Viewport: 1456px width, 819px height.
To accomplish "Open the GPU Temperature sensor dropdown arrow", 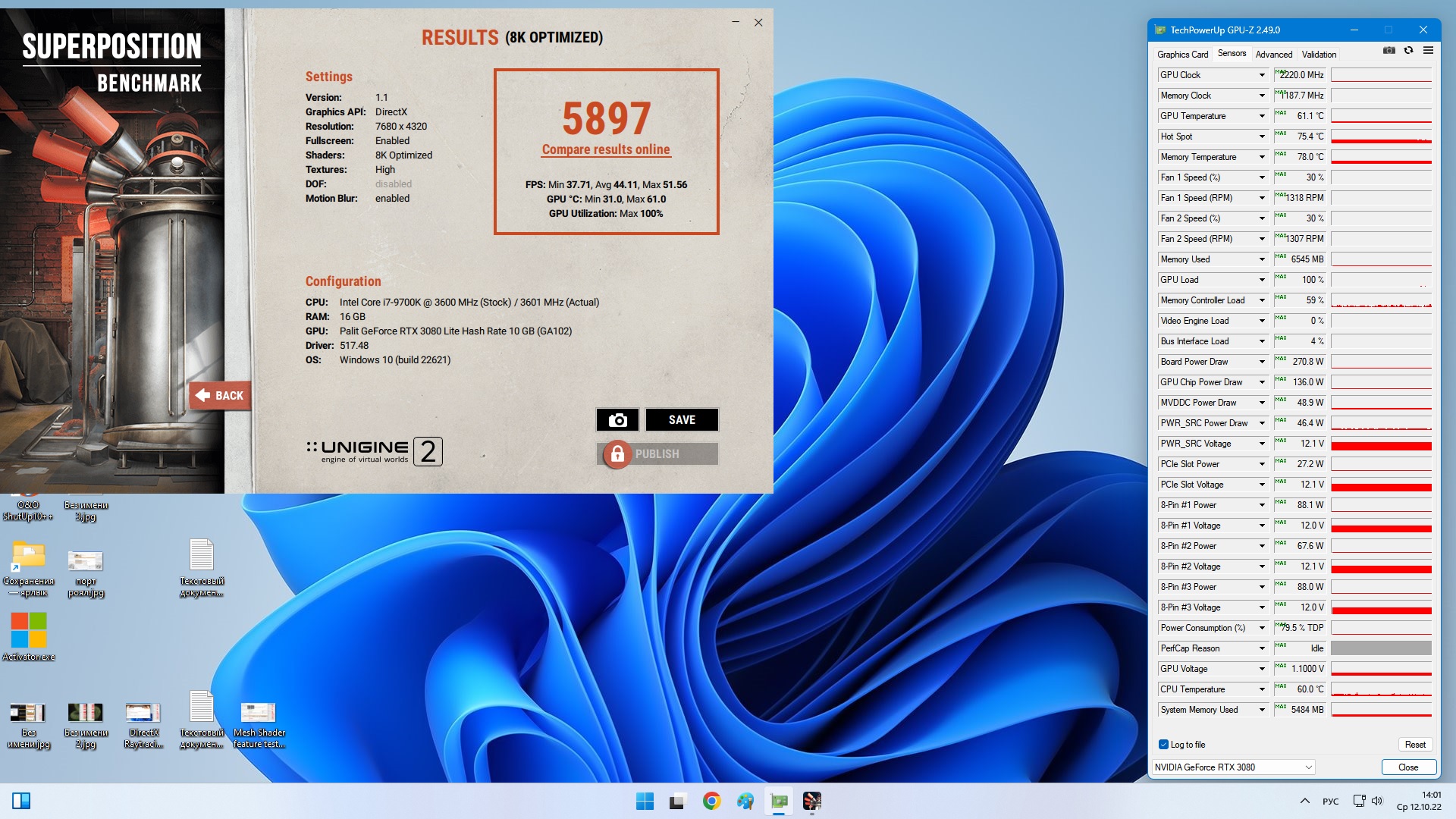I will (1262, 116).
